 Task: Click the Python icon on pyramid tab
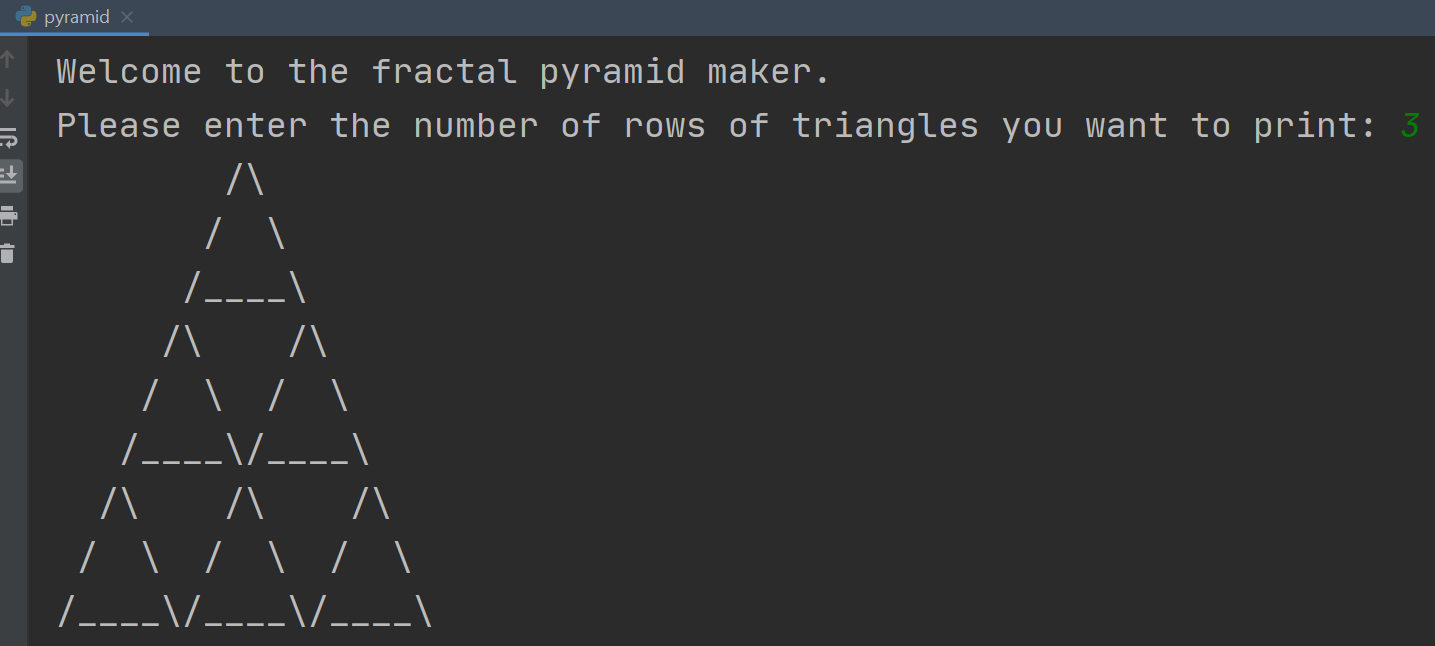[x=26, y=17]
